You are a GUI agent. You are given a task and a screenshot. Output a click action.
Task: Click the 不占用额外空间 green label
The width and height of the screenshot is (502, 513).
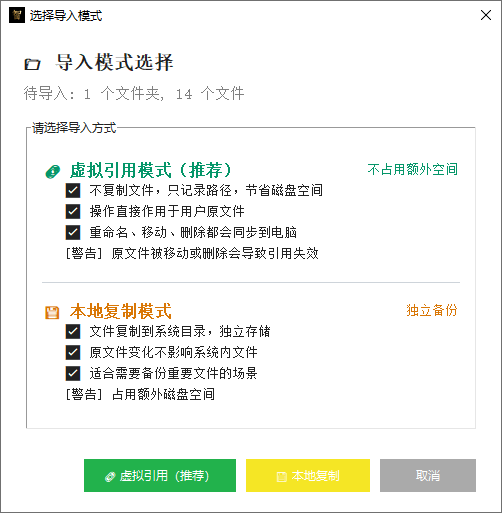click(413, 169)
